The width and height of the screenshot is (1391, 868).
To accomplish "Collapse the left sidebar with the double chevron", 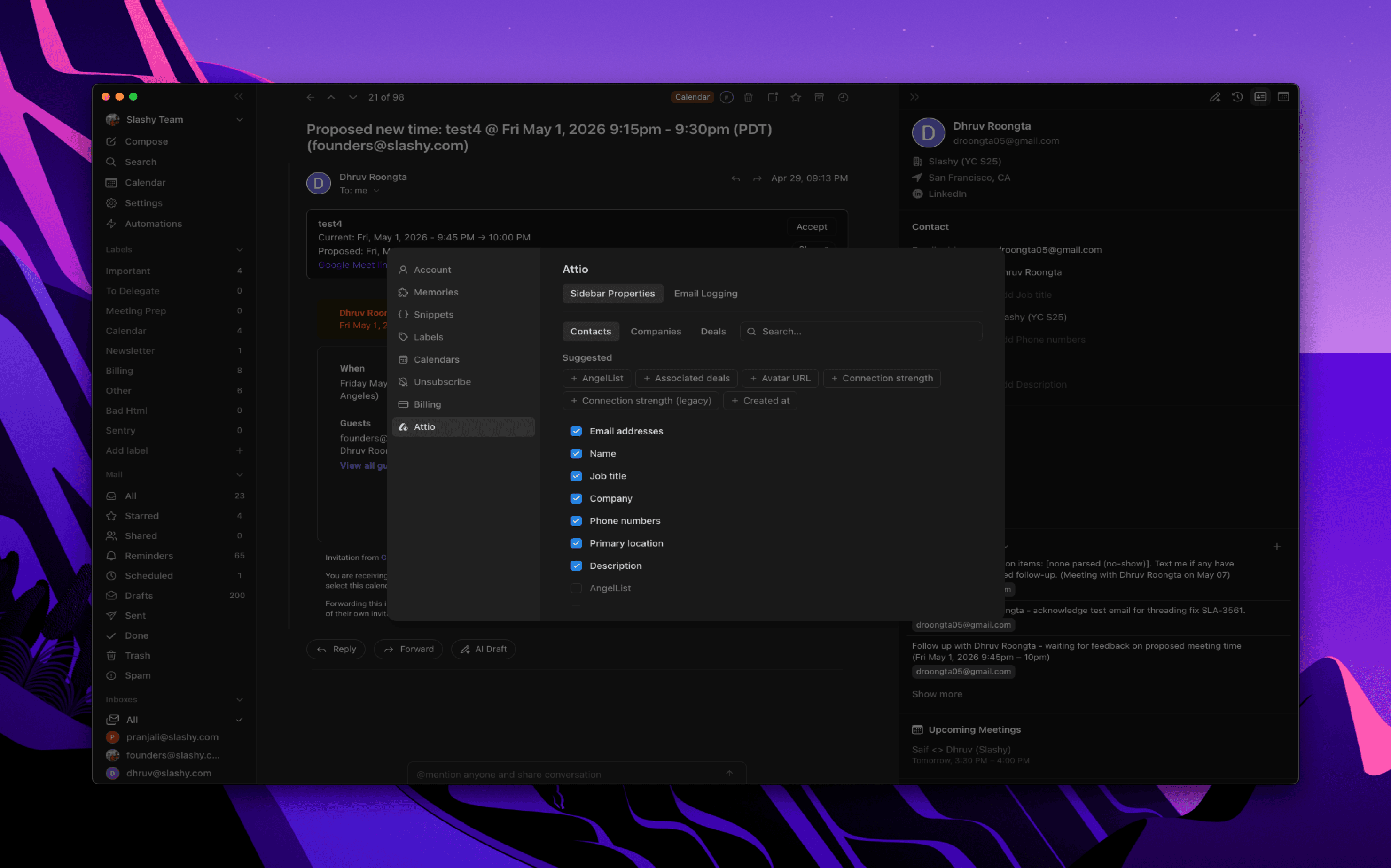I will pyautogui.click(x=239, y=96).
